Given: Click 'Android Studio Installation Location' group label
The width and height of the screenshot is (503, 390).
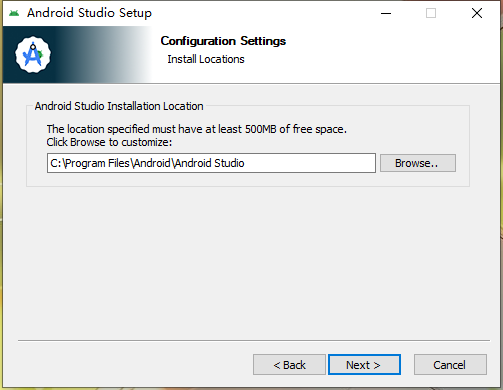Looking at the screenshot, I should 119,106.
